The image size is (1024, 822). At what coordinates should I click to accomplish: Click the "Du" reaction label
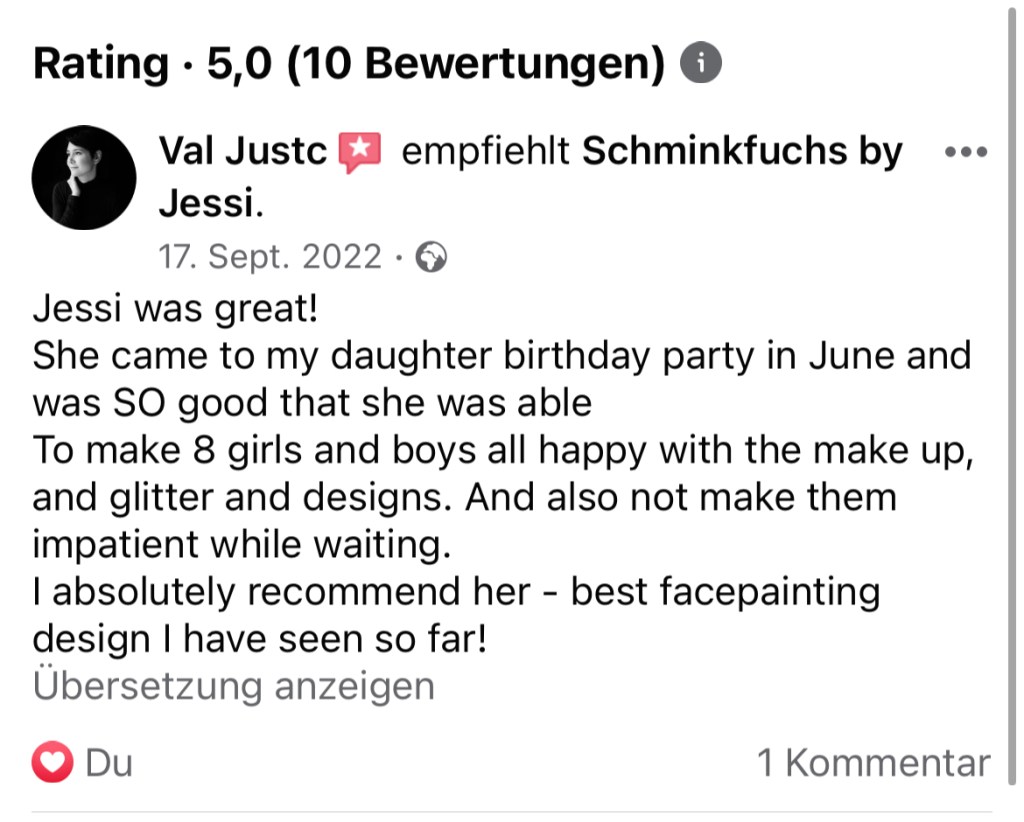point(109,764)
